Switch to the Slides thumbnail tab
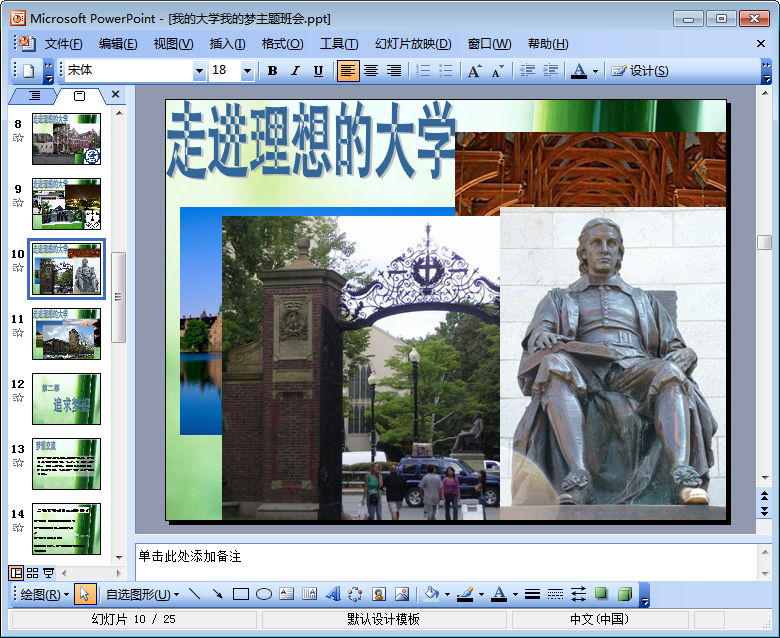 (x=80, y=95)
